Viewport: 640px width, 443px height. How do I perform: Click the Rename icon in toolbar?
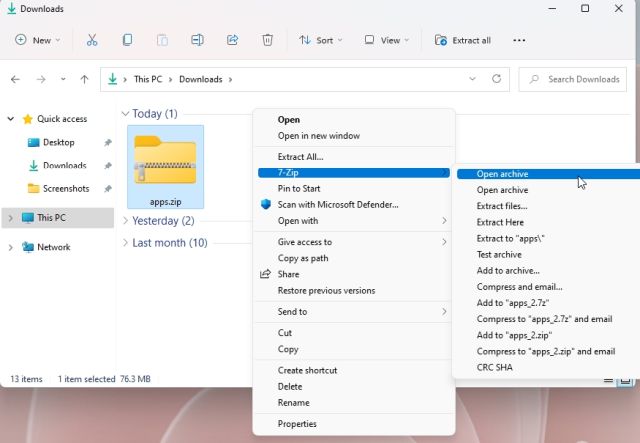tap(197, 40)
